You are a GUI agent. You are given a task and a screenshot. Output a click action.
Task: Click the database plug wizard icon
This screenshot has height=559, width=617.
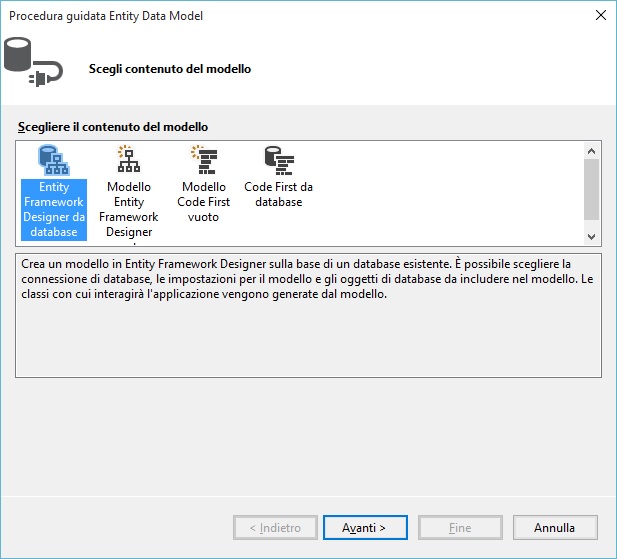click(x=33, y=62)
